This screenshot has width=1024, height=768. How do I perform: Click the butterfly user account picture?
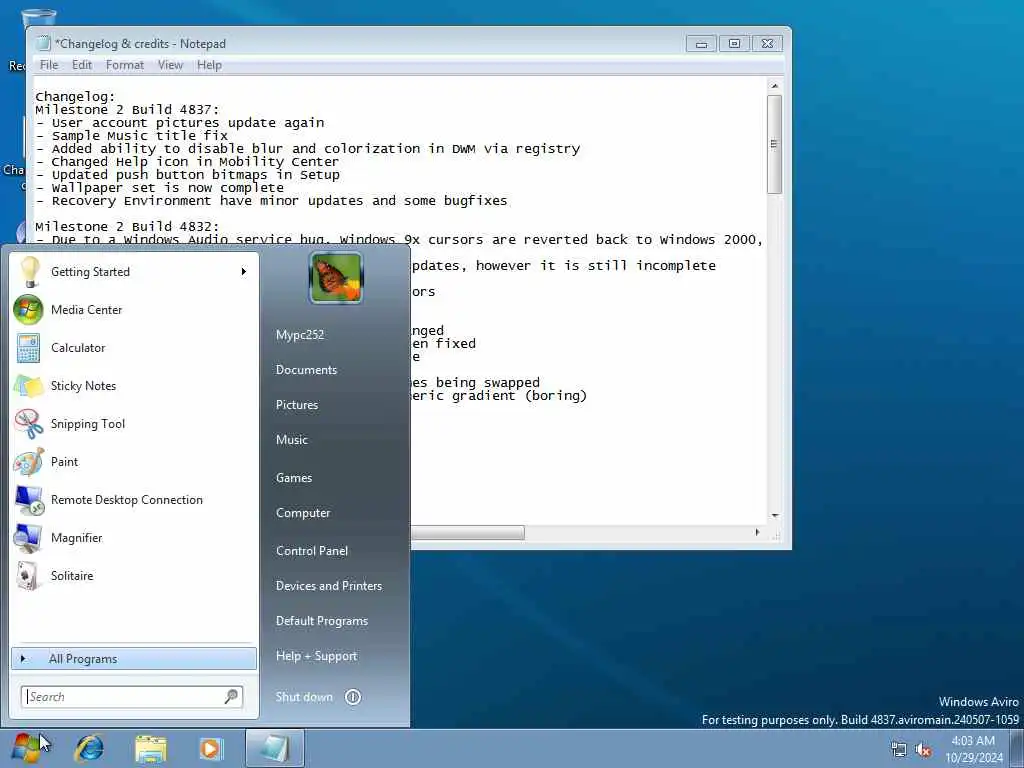(x=336, y=278)
